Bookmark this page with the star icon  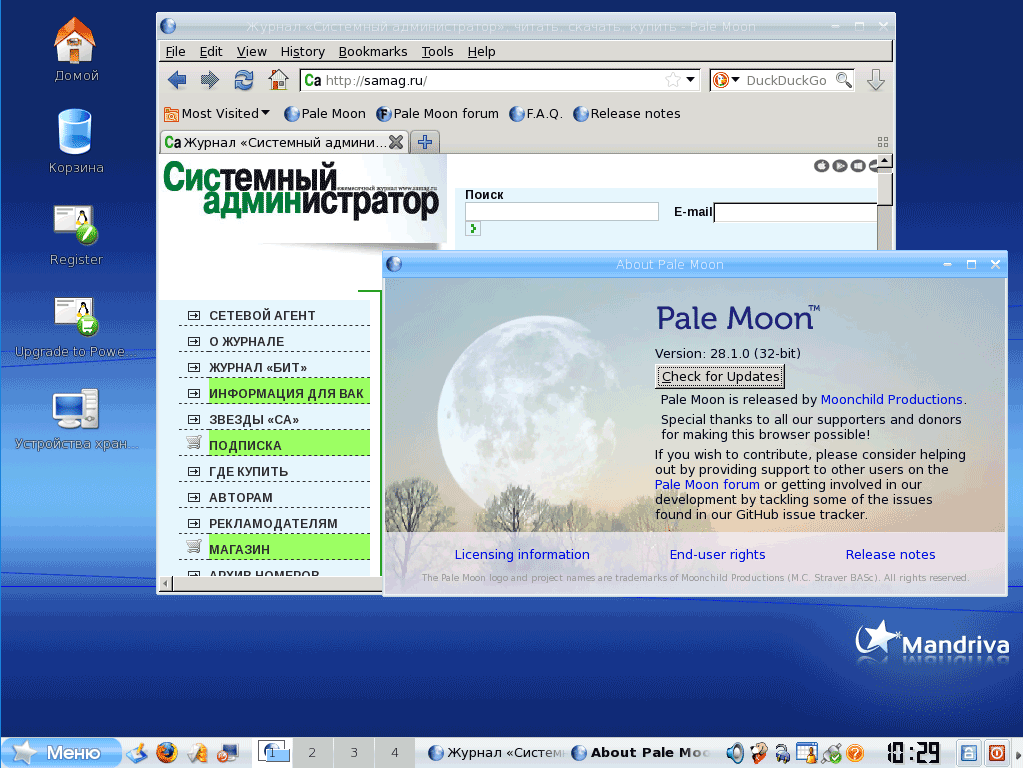[673, 80]
